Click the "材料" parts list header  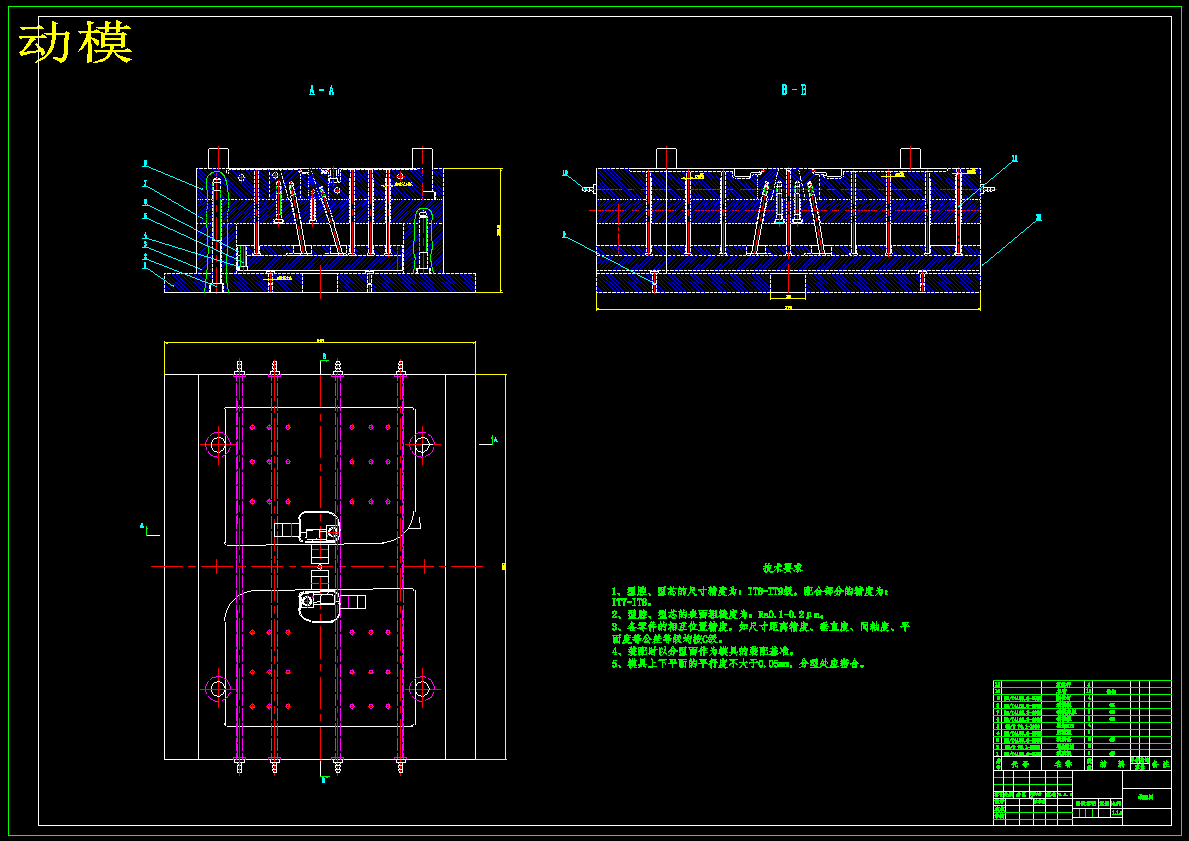pos(1111,764)
